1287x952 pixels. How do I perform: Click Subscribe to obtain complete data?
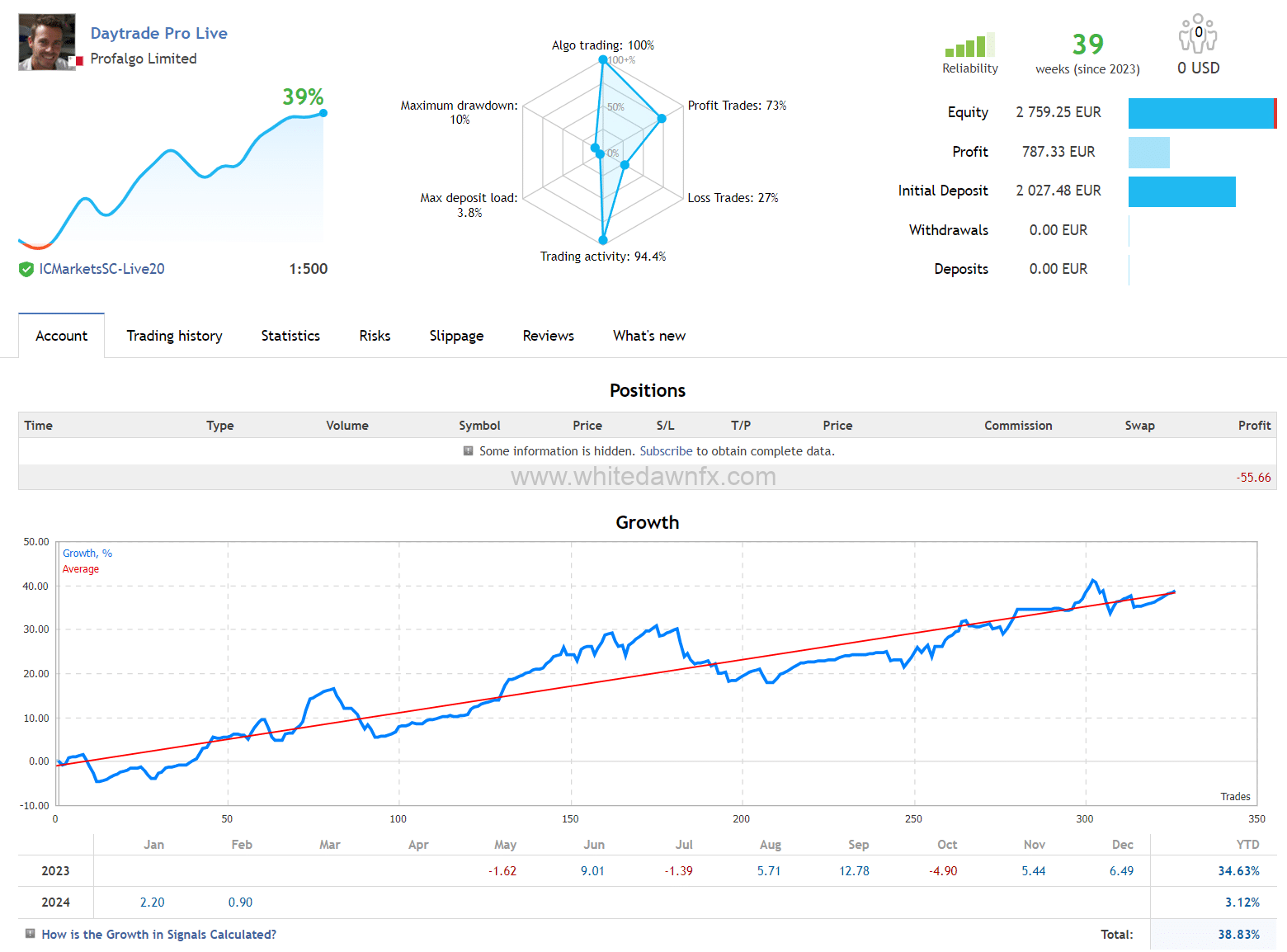(x=666, y=451)
